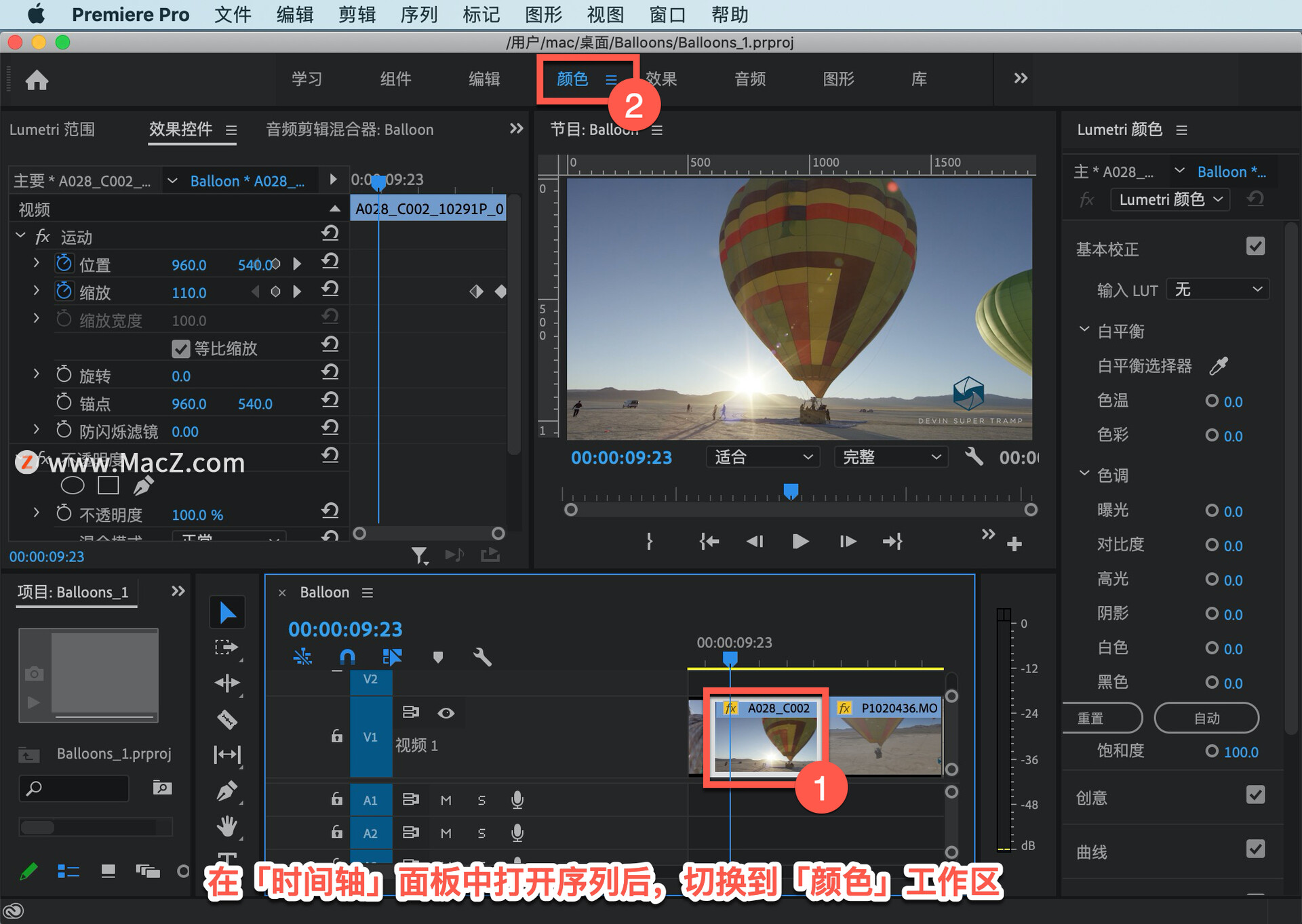Screen dimensions: 1302x924
Task: Open Lumetri Color effect dropdown
Action: 1170,199
